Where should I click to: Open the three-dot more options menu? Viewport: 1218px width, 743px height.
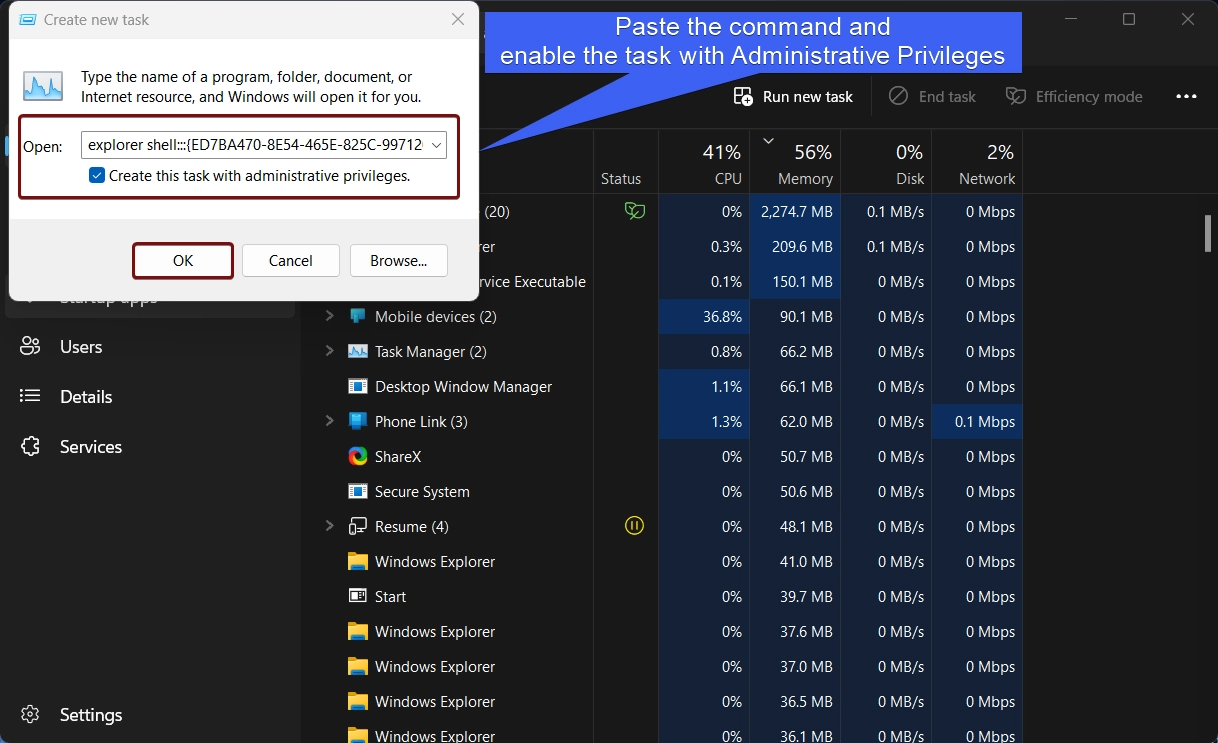(1186, 96)
